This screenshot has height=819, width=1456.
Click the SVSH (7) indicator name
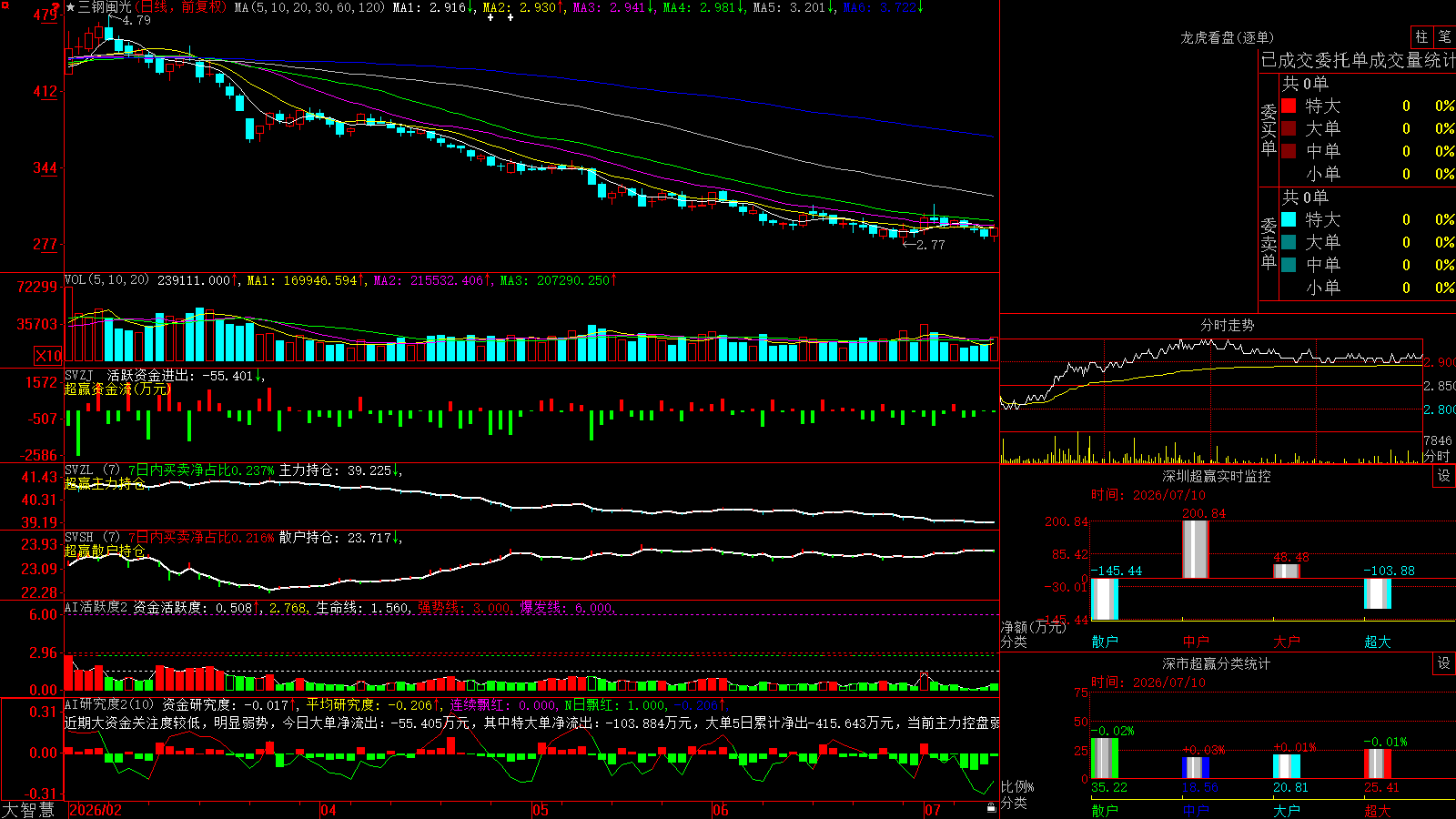[93, 538]
